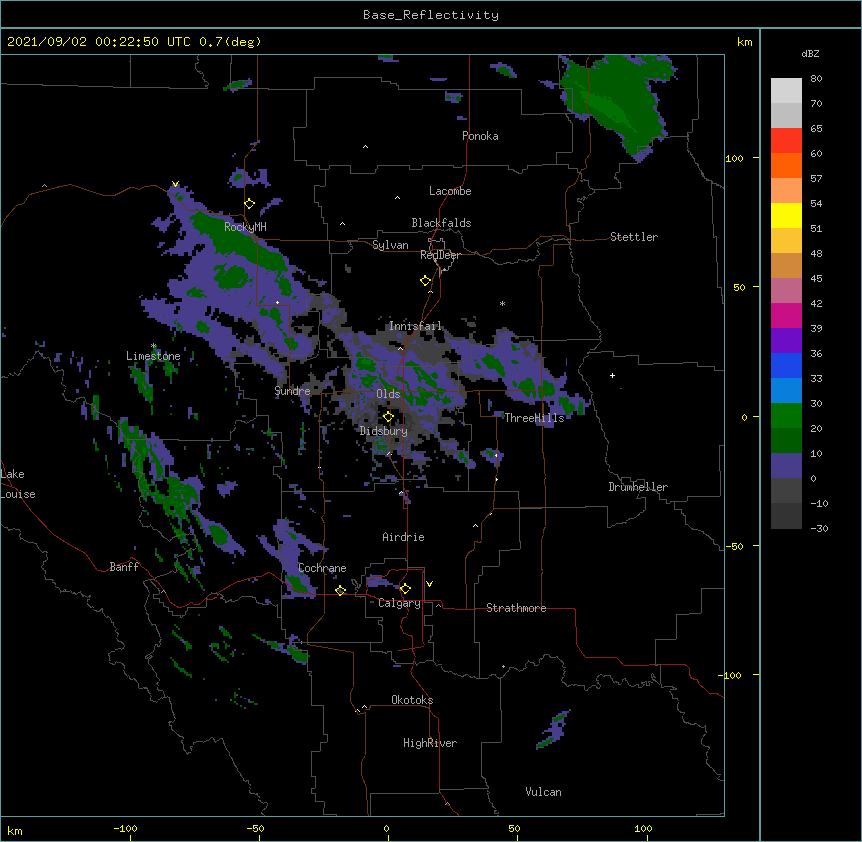Click the ThreeHills city label
862x842 pixels.
[x=534, y=418]
